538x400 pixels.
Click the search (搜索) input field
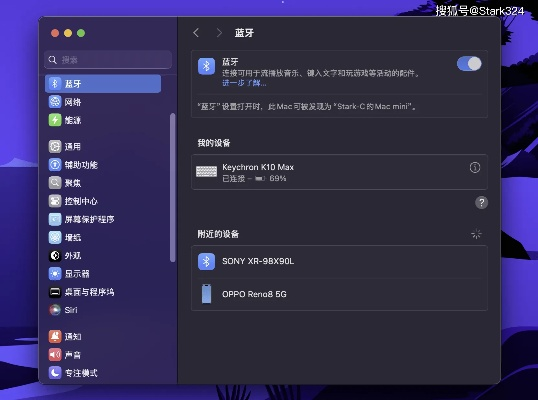coord(108,60)
